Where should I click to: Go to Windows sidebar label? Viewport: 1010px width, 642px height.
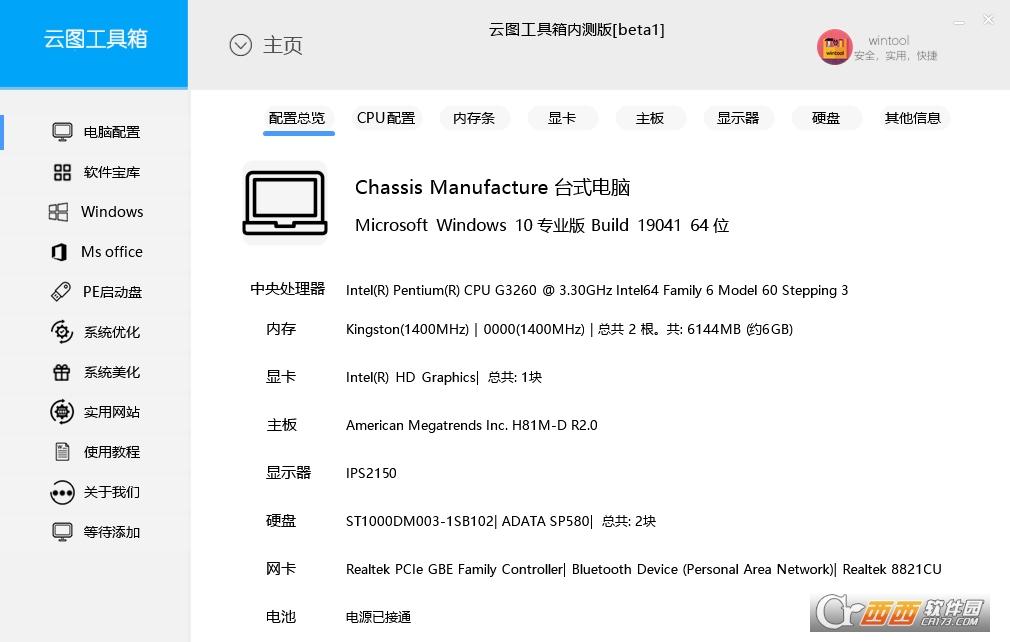(112, 212)
